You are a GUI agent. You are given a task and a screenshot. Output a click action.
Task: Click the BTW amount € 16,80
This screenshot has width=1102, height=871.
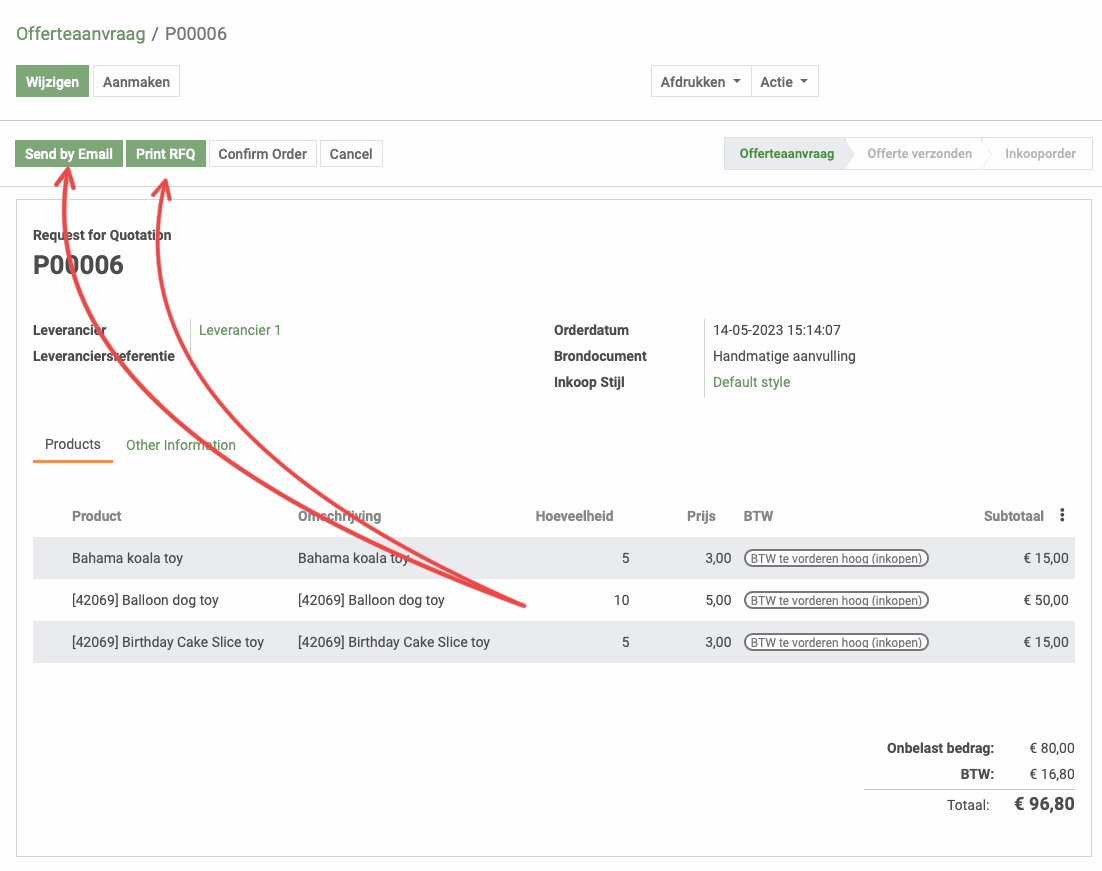point(1052,774)
